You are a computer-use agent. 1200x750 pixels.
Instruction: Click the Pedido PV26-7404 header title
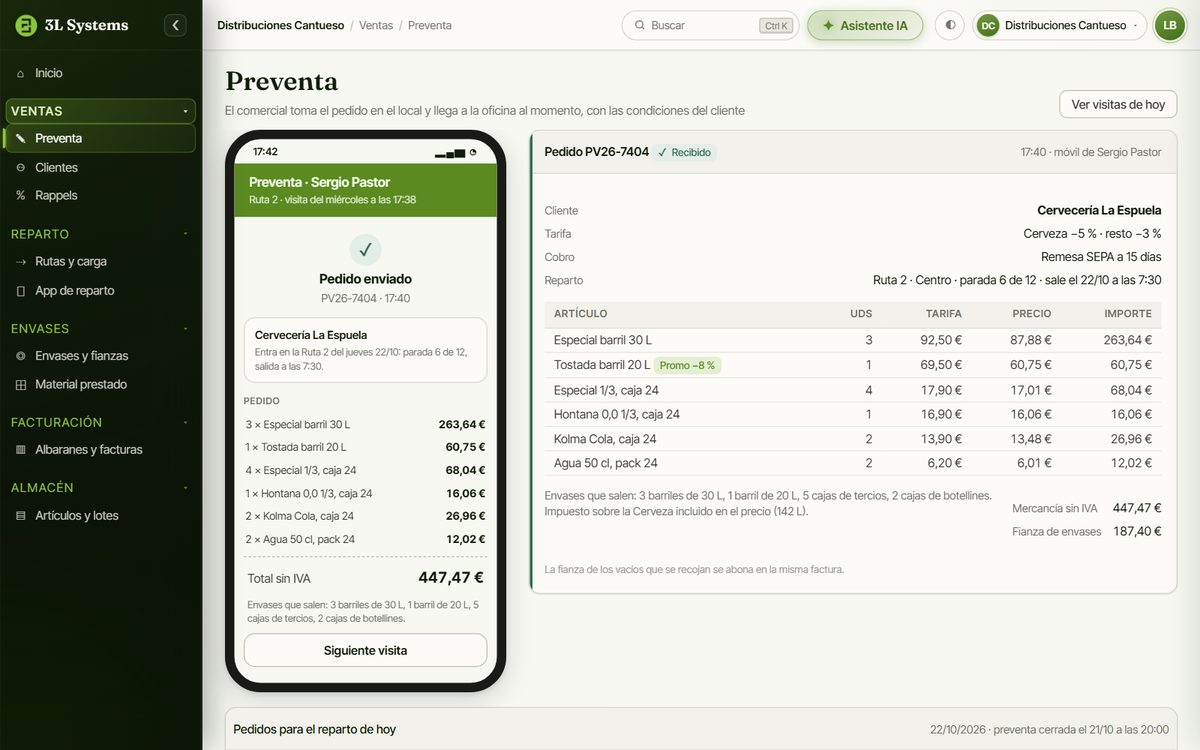[x=597, y=152]
